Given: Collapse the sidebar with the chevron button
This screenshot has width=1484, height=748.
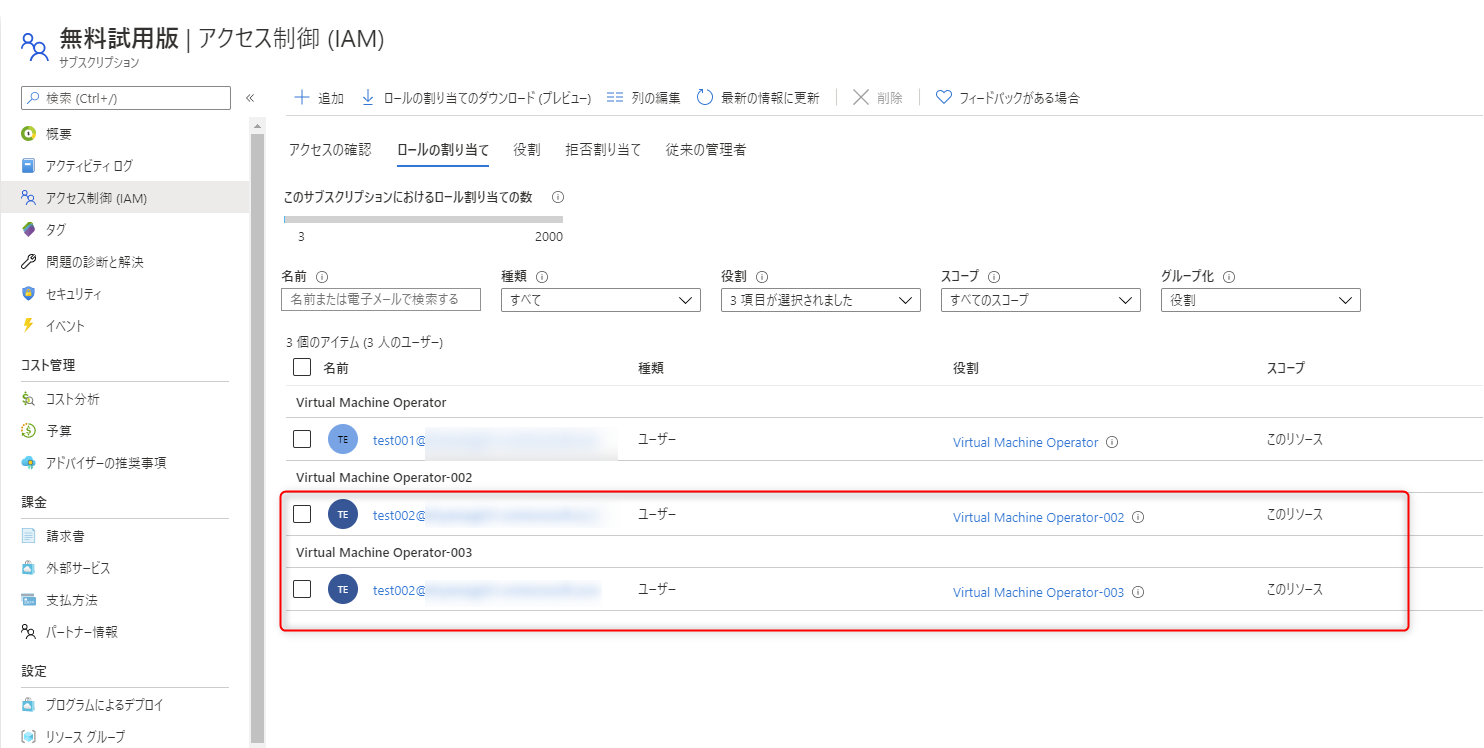Looking at the screenshot, I should click(x=250, y=98).
